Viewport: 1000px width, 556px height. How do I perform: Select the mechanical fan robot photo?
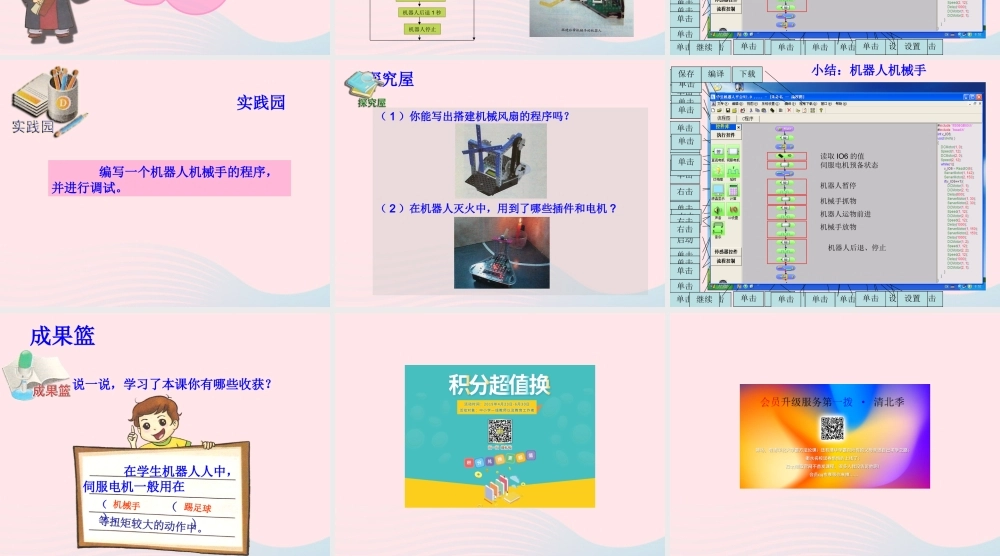500,160
